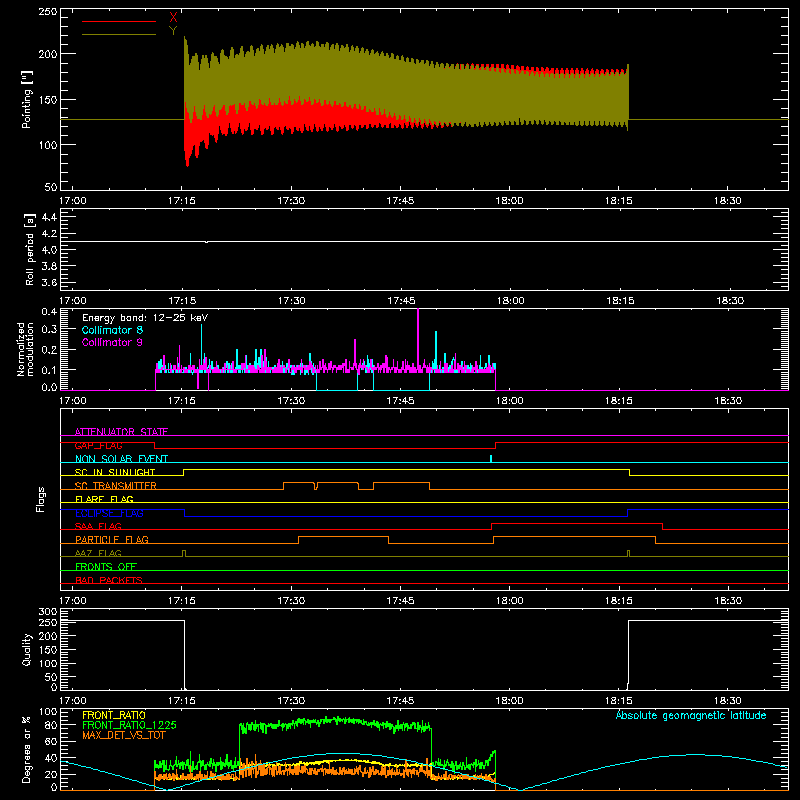800x800 pixels.
Task: Select the 'Degrees or %' axis title
Action: 27,749
